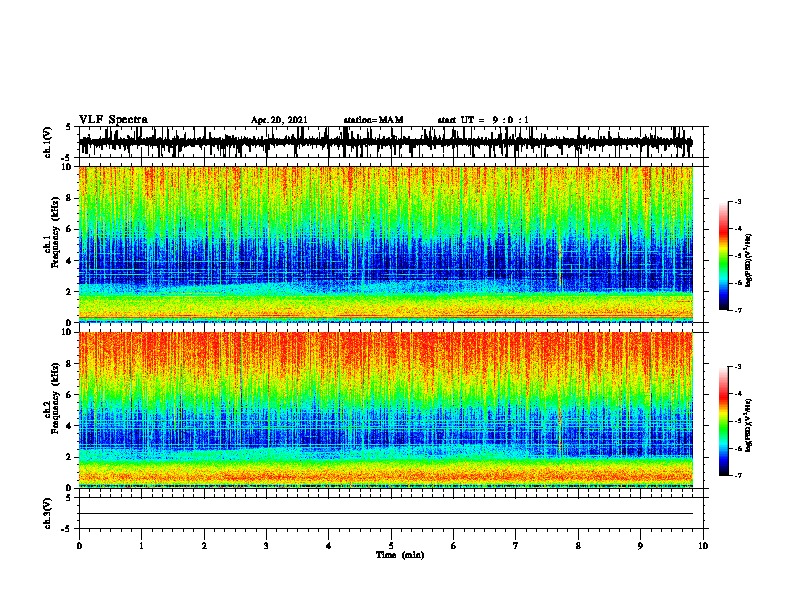Viewport: 792px width, 612px height.
Task: Click the '5' tick of ch.1(V) axis
Action: (x=70, y=127)
